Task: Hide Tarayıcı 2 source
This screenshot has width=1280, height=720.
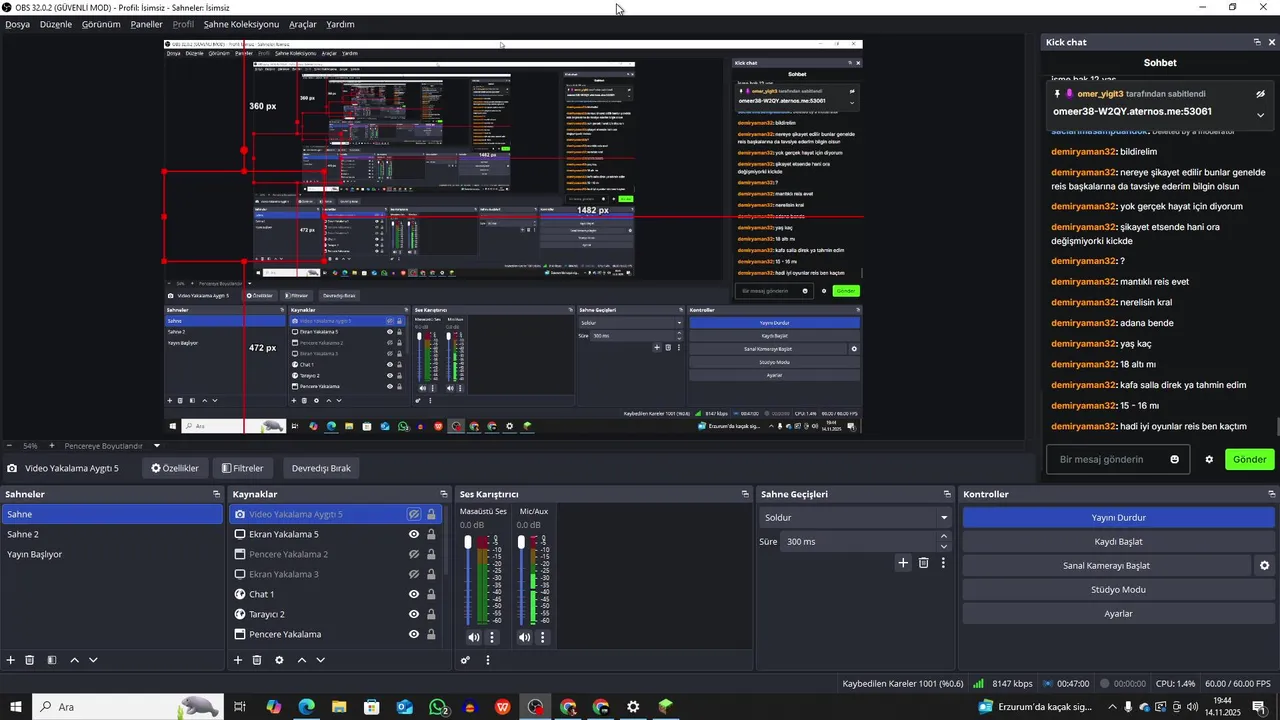Action: (x=414, y=614)
